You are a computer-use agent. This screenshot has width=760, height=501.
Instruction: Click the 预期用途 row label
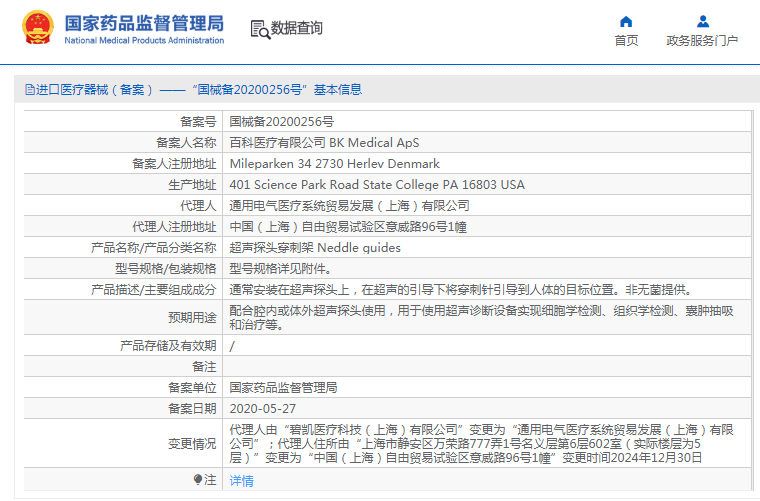point(192,317)
